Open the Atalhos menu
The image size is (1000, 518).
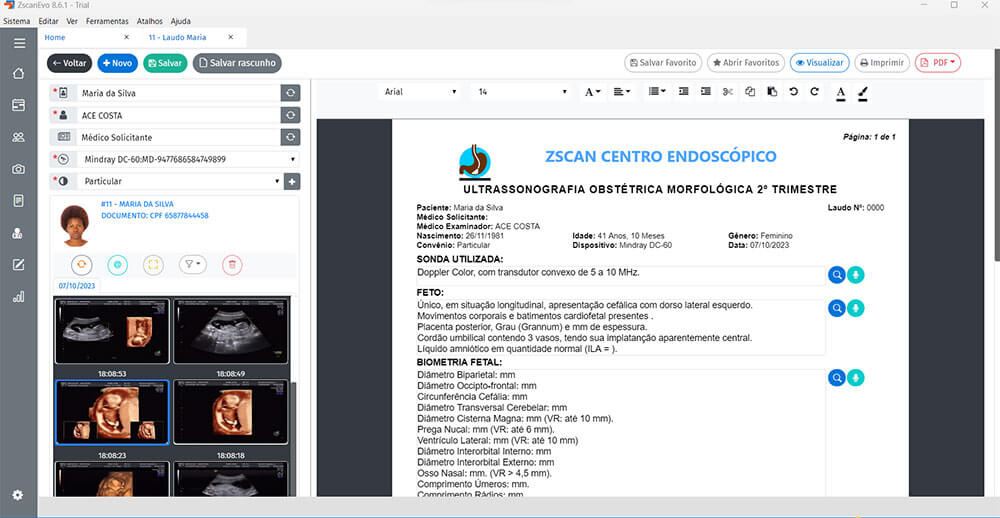click(x=150, y=21)
